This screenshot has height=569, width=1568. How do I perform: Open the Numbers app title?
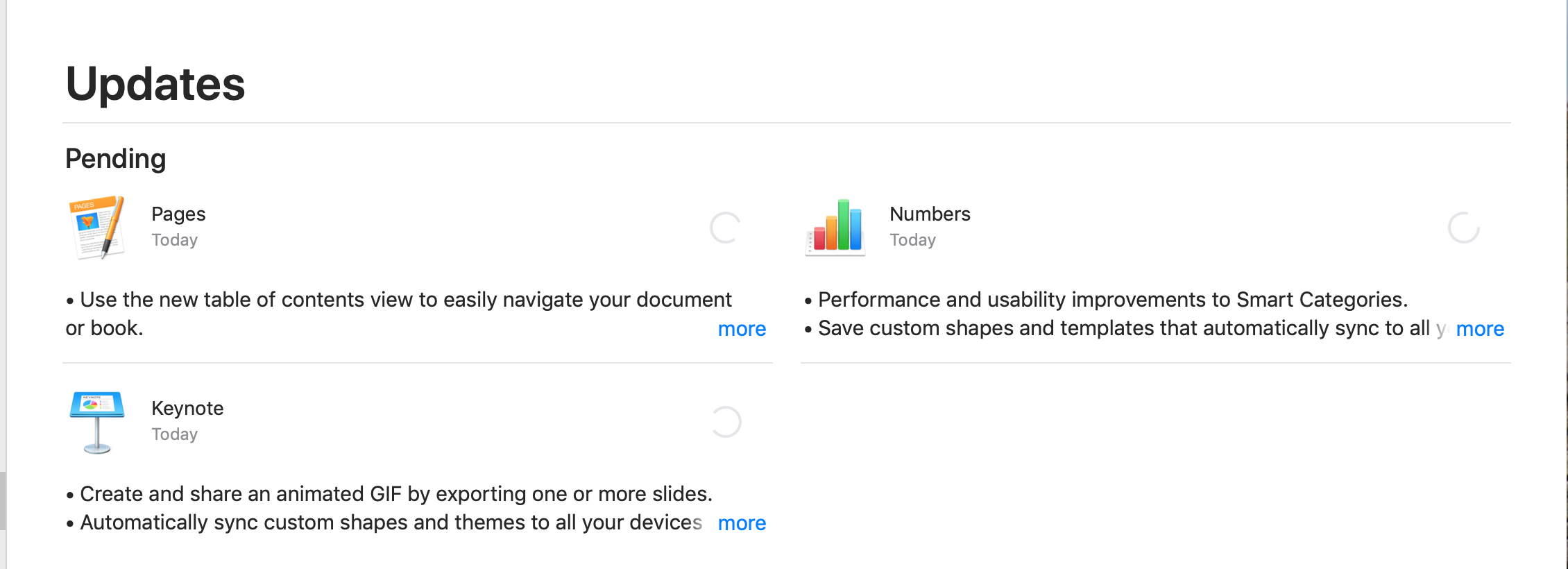930,214
